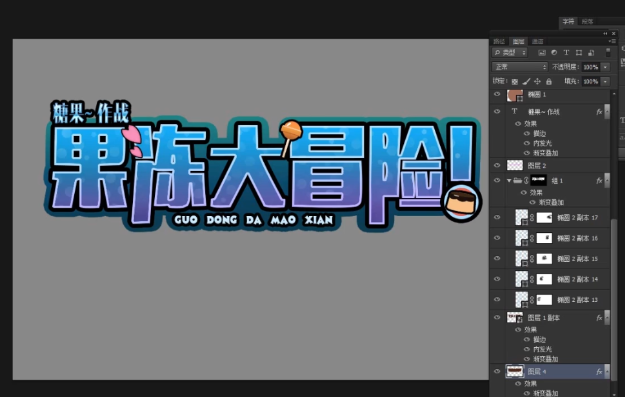Click lock image pixels brush icon
The height and width of the screenshot is (397, 625).
tap(526, 82)
